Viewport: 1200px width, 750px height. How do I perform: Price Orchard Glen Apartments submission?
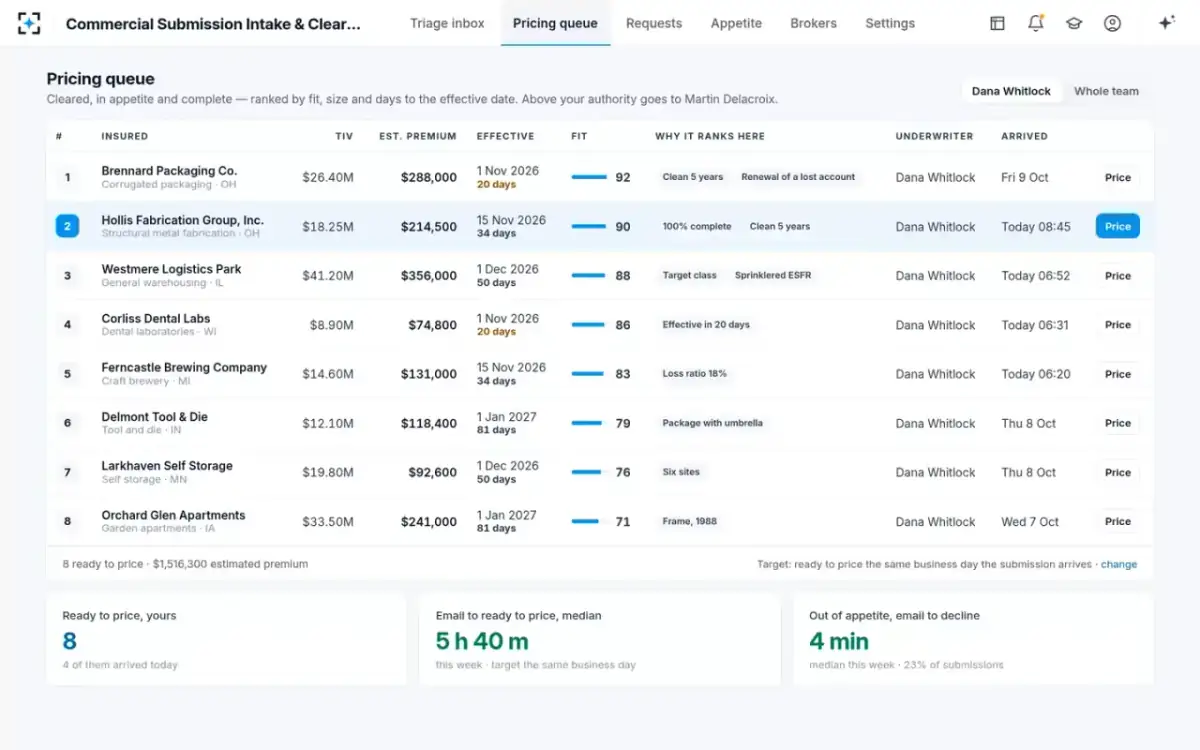(1118, 521)
